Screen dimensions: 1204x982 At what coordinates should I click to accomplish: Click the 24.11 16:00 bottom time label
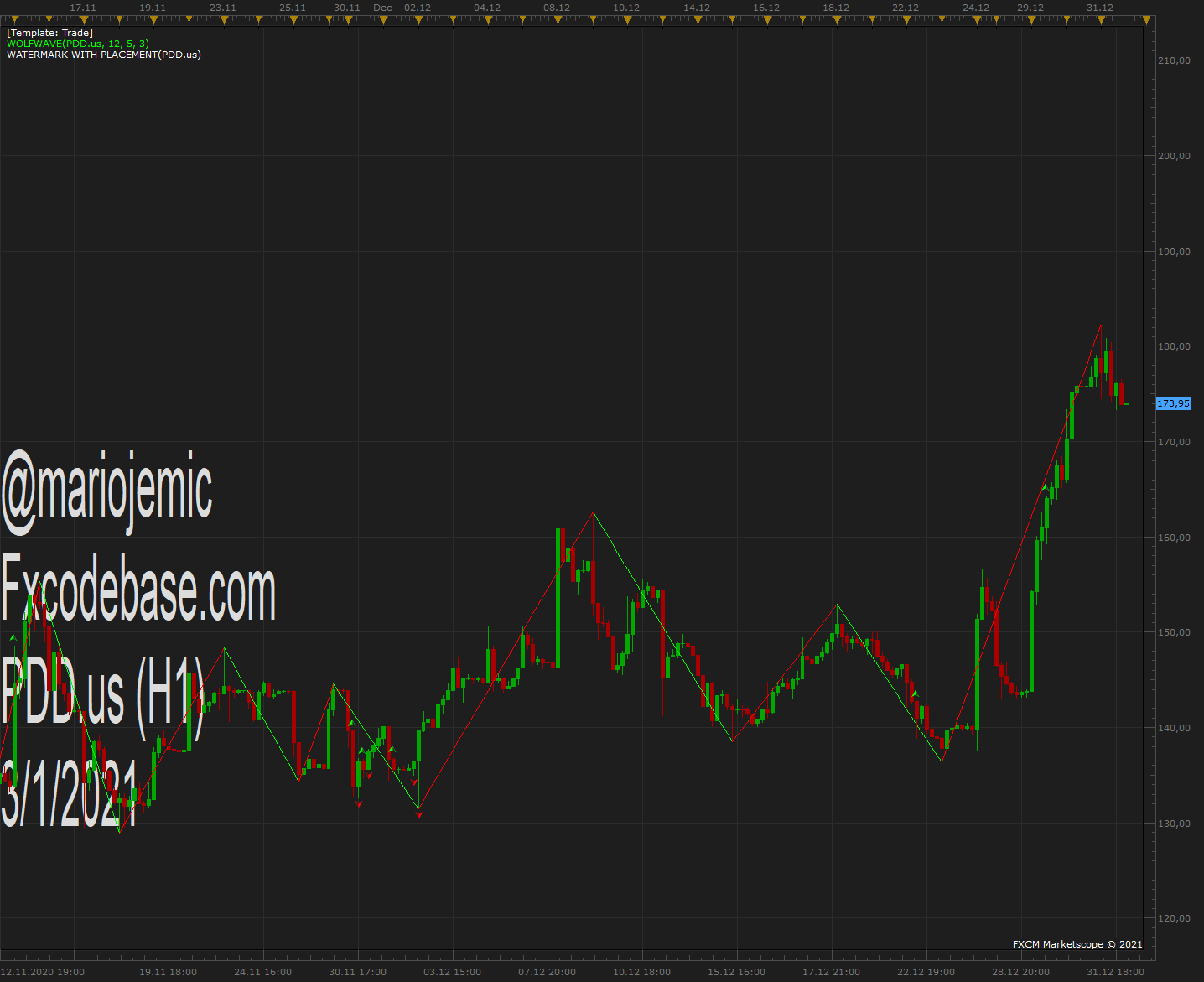(263, 972)
